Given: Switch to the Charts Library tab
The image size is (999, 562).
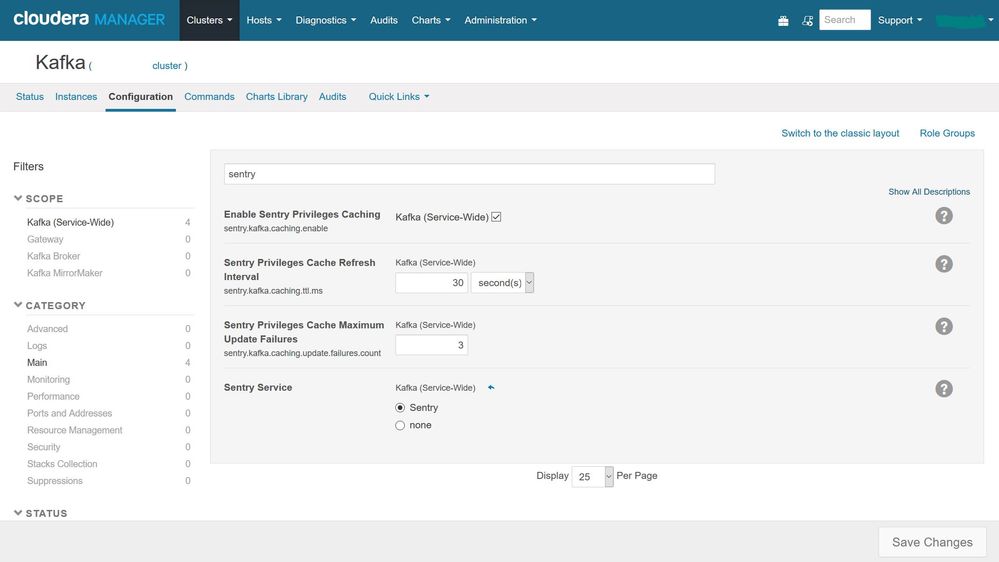Looking at the screenshot, I should coord(277,97).
